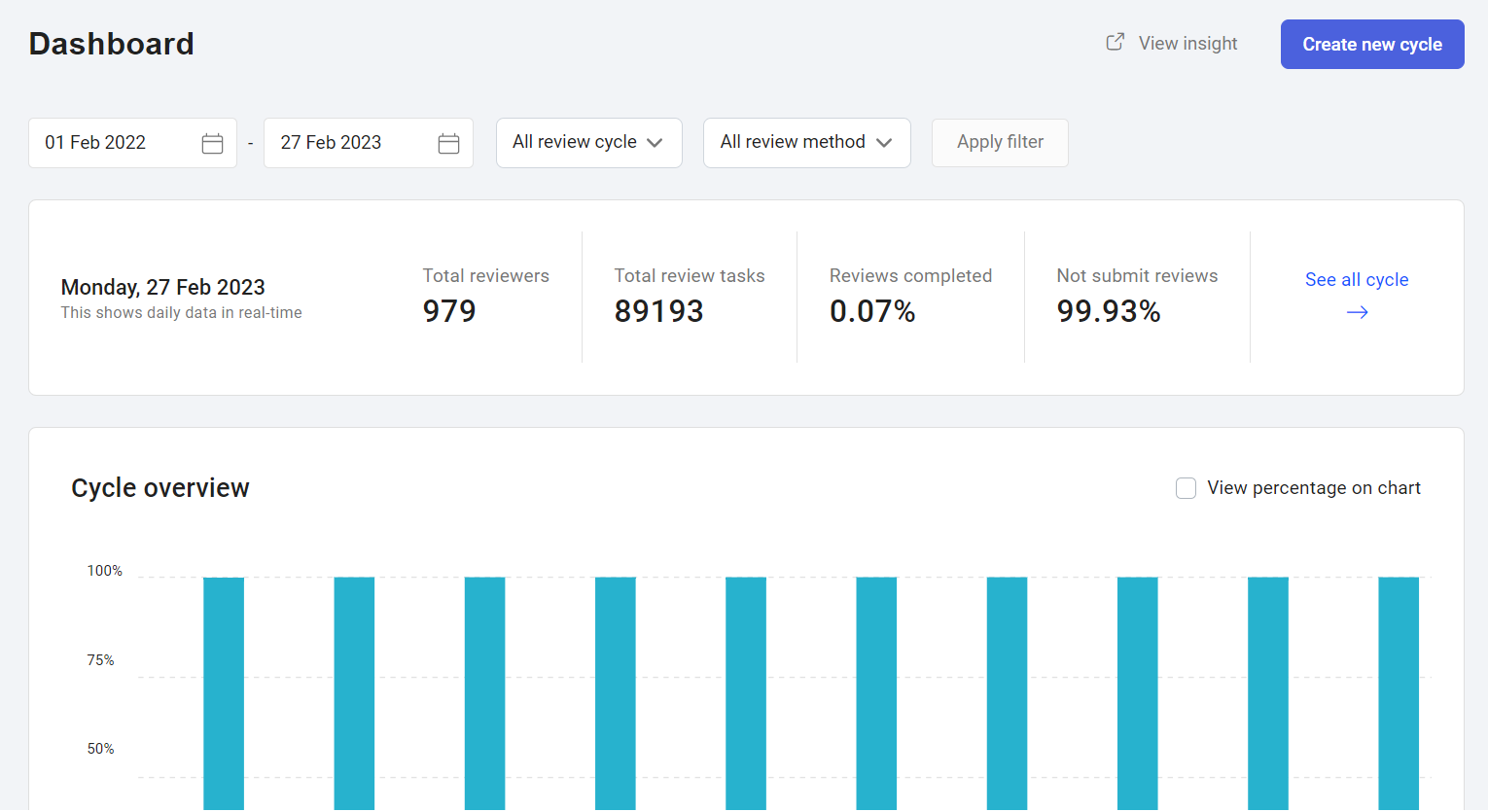
Task: Click Create new cycle button
Action: (1372, 44)
